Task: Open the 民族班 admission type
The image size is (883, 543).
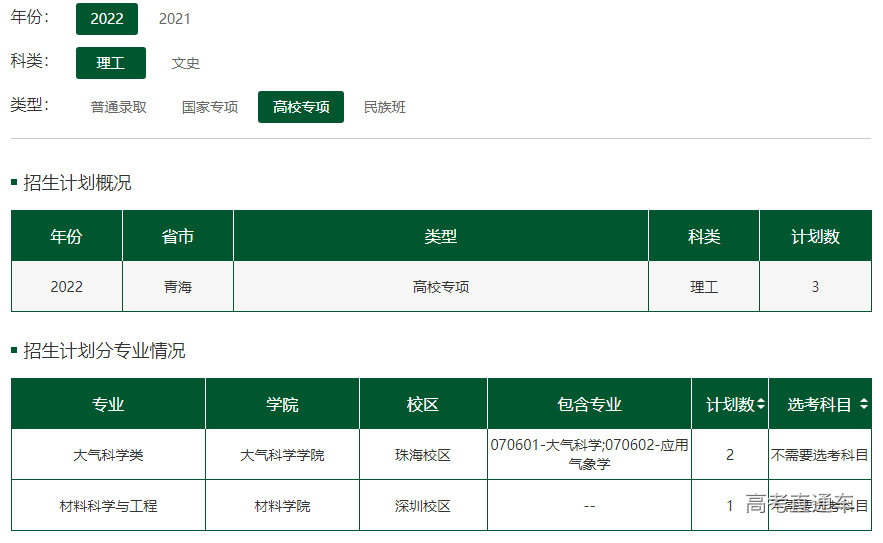Action: tap(385, 107)
